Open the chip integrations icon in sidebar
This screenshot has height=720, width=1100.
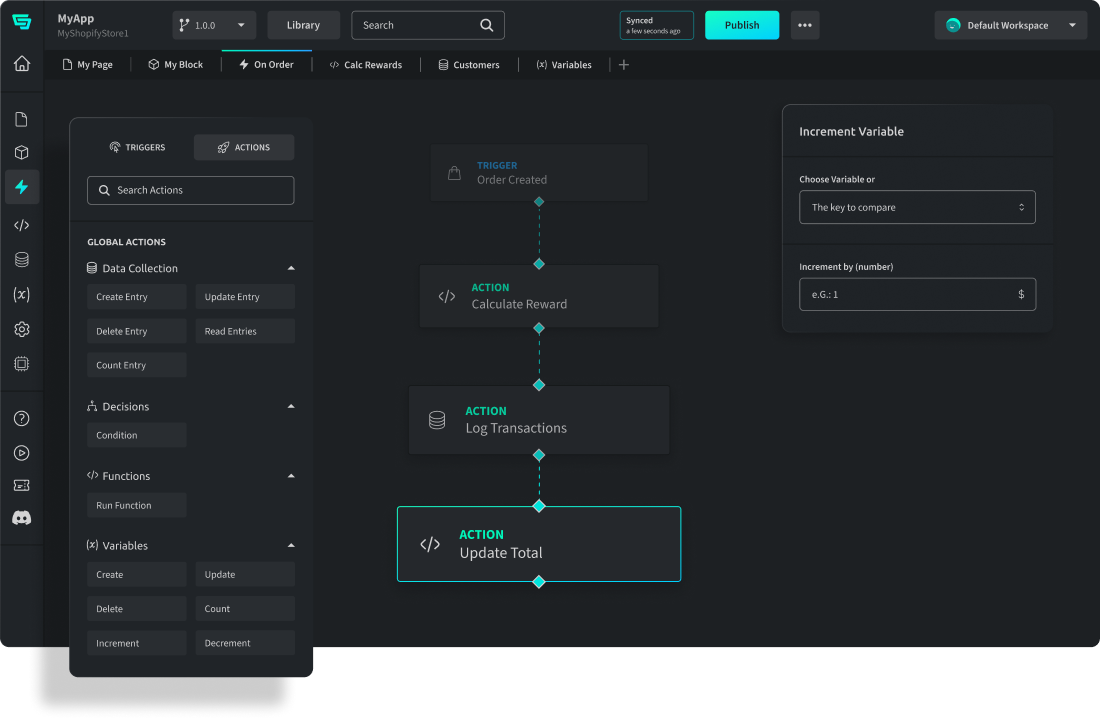point(22,364)
